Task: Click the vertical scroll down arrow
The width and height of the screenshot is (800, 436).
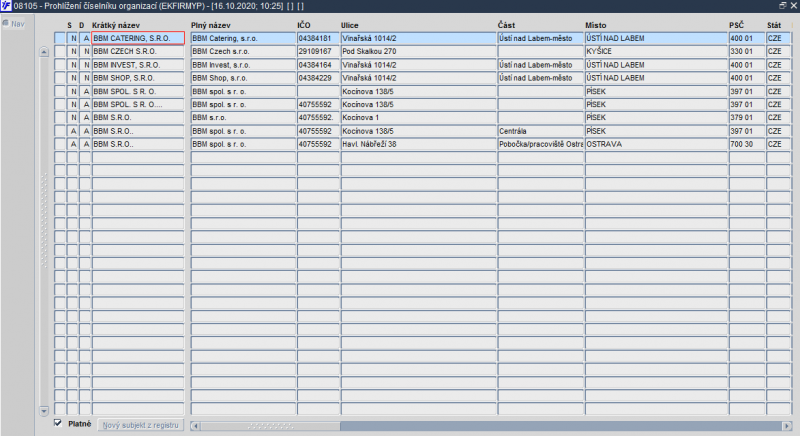Action: pos(44,411)
